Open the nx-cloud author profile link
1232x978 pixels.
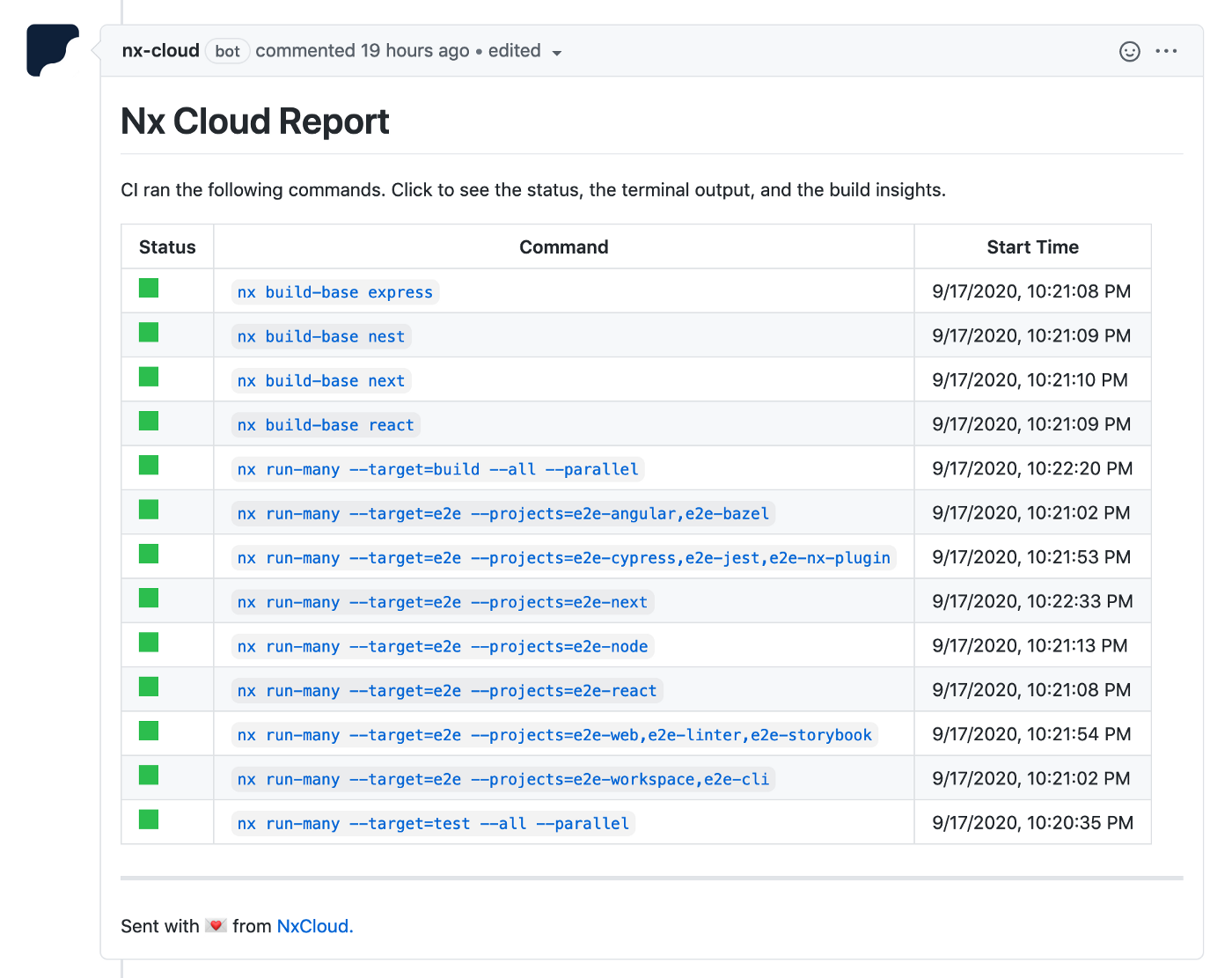(x=160, y=51)
